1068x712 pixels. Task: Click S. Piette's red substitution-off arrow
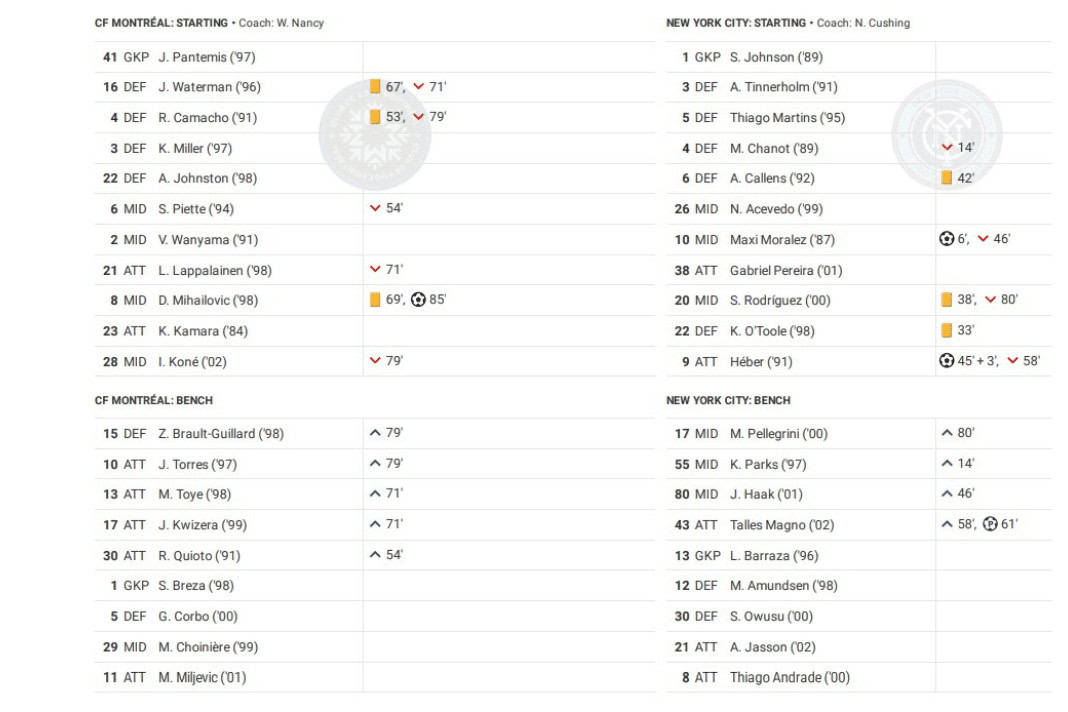[375, 209]
